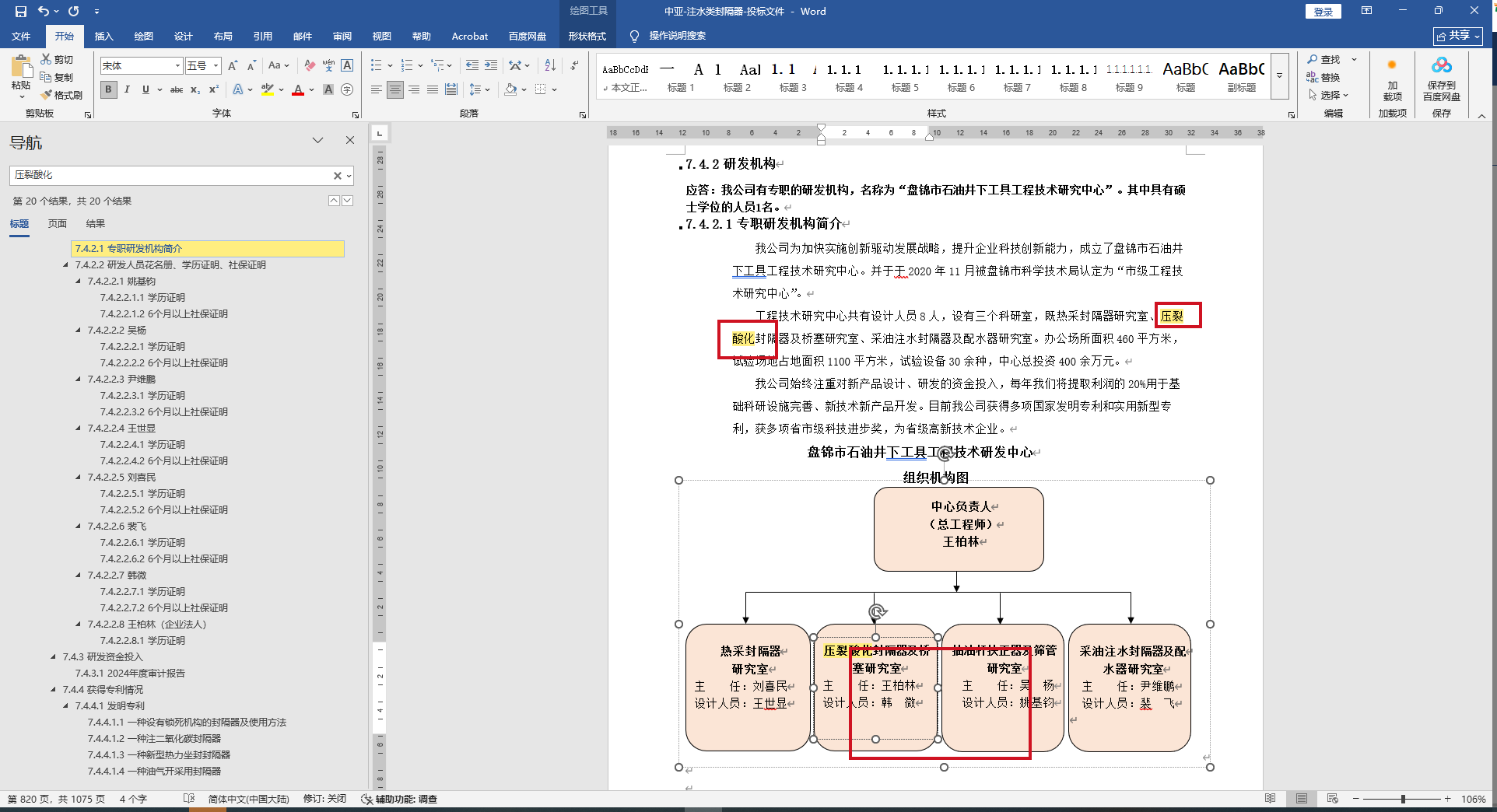Save the document from the quick access toolbar
Screen dimensions: 1497x812
click(21, 12)
